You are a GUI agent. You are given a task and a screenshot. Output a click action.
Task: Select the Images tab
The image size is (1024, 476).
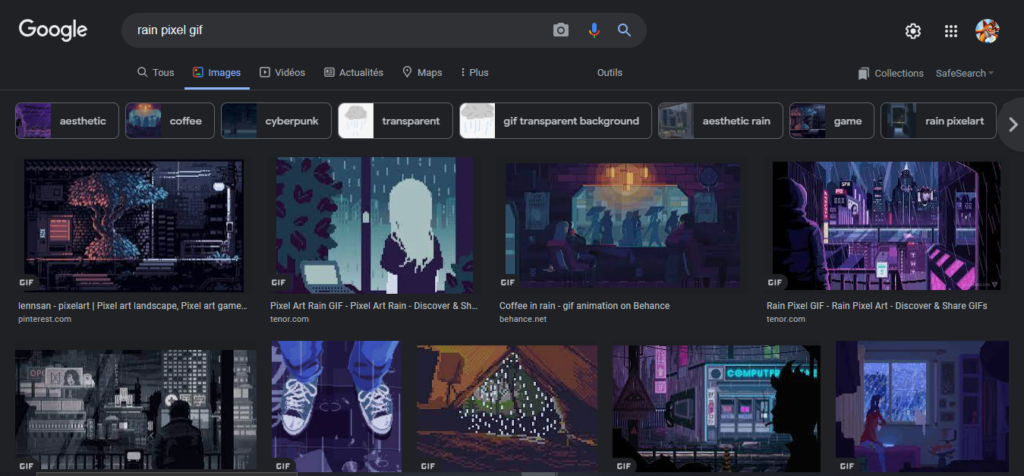[x=217, y=72]
